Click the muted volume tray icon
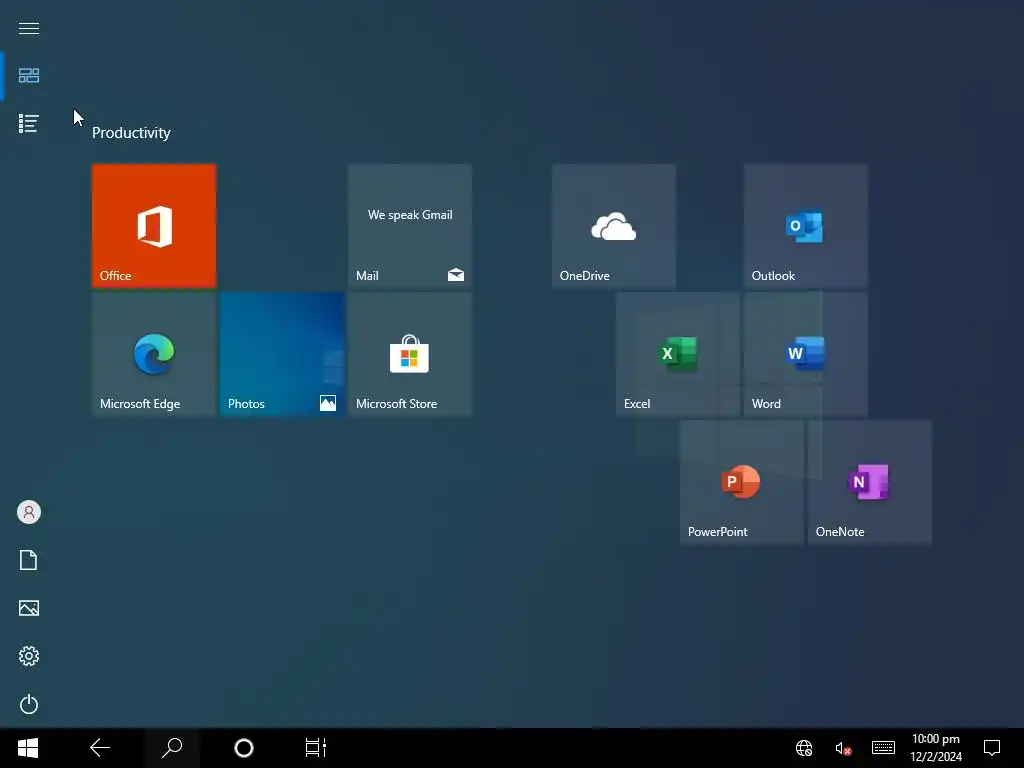1024x768 pixels. (843, 748)
